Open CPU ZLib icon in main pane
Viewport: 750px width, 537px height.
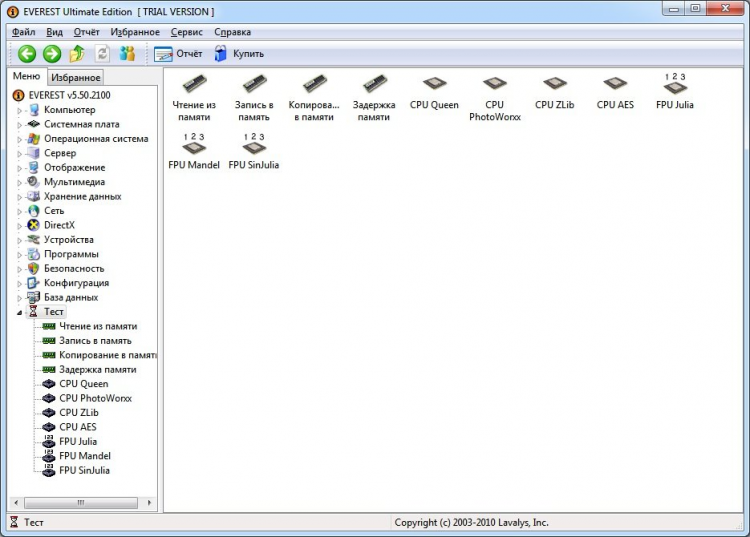coord(554,92)
